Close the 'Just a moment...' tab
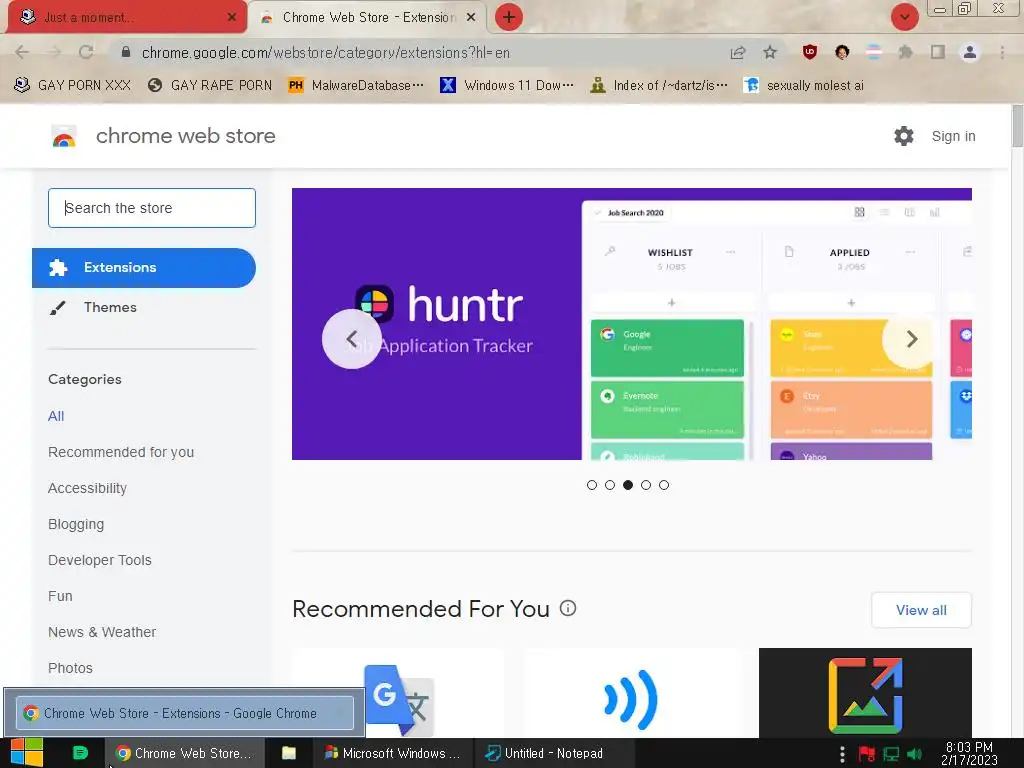The image size is (1024, 768). (231, 18)
